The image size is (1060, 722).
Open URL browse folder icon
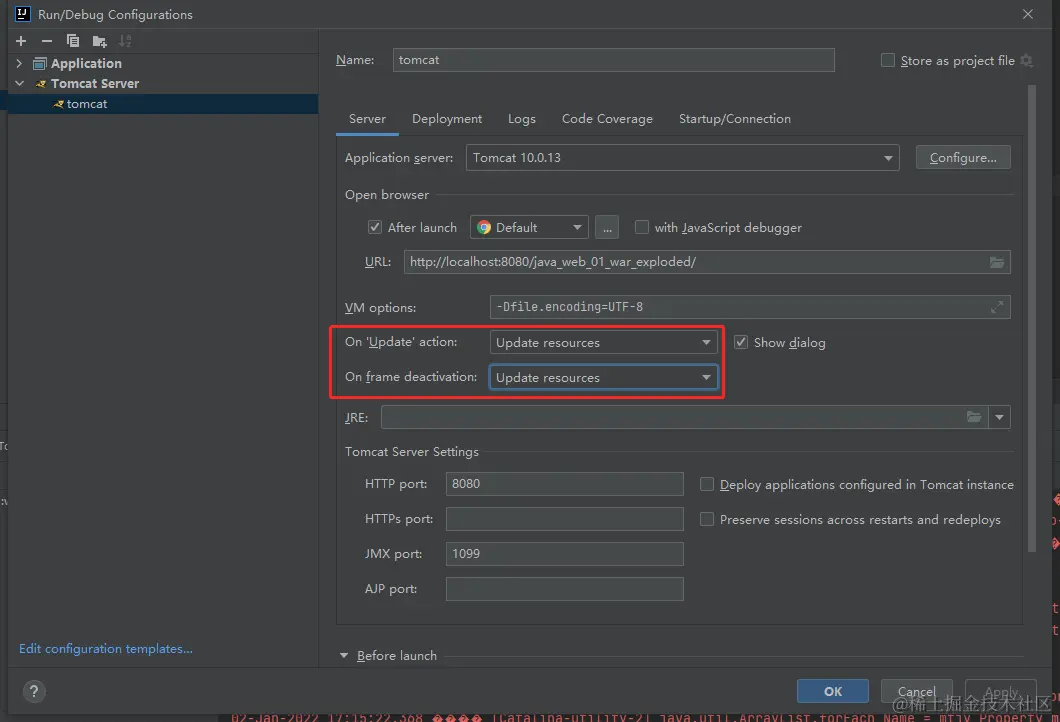(996, 262)
